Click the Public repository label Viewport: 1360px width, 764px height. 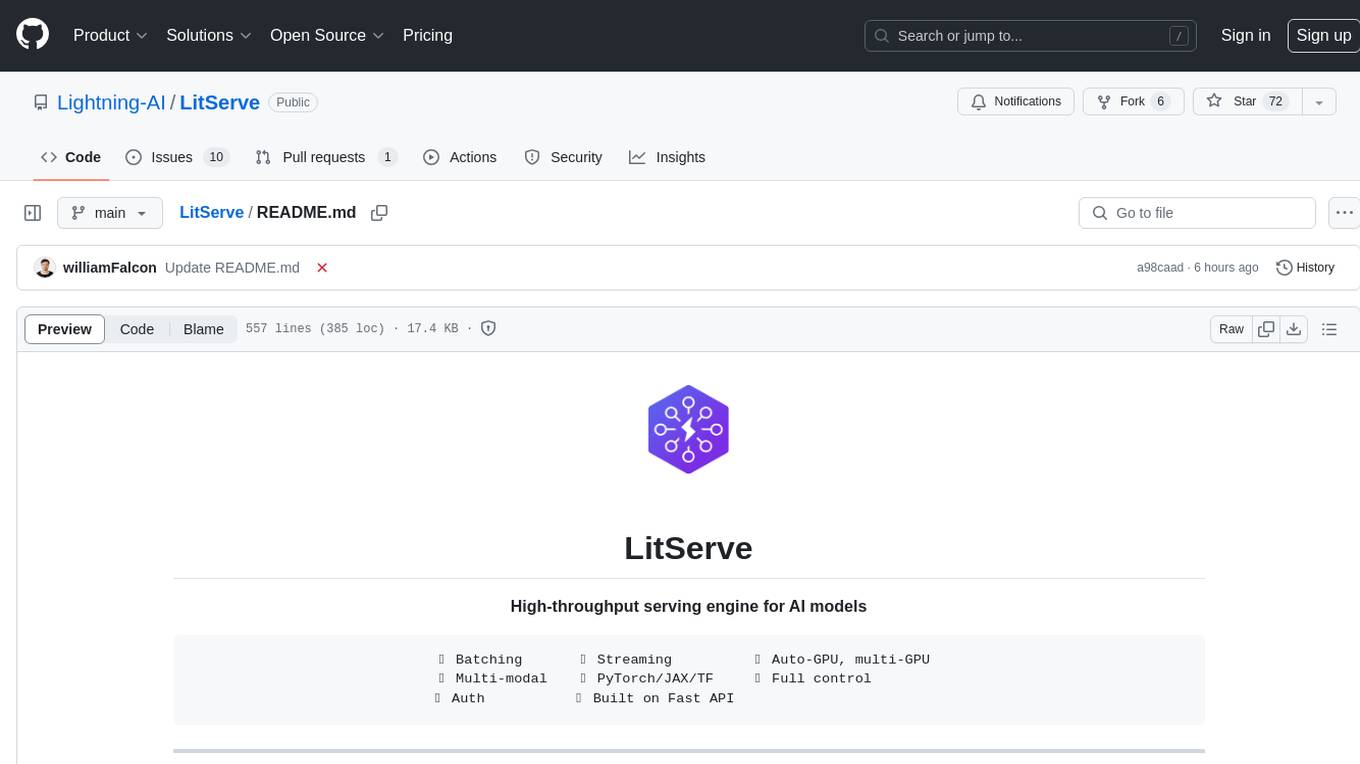[x=293, y=102]
